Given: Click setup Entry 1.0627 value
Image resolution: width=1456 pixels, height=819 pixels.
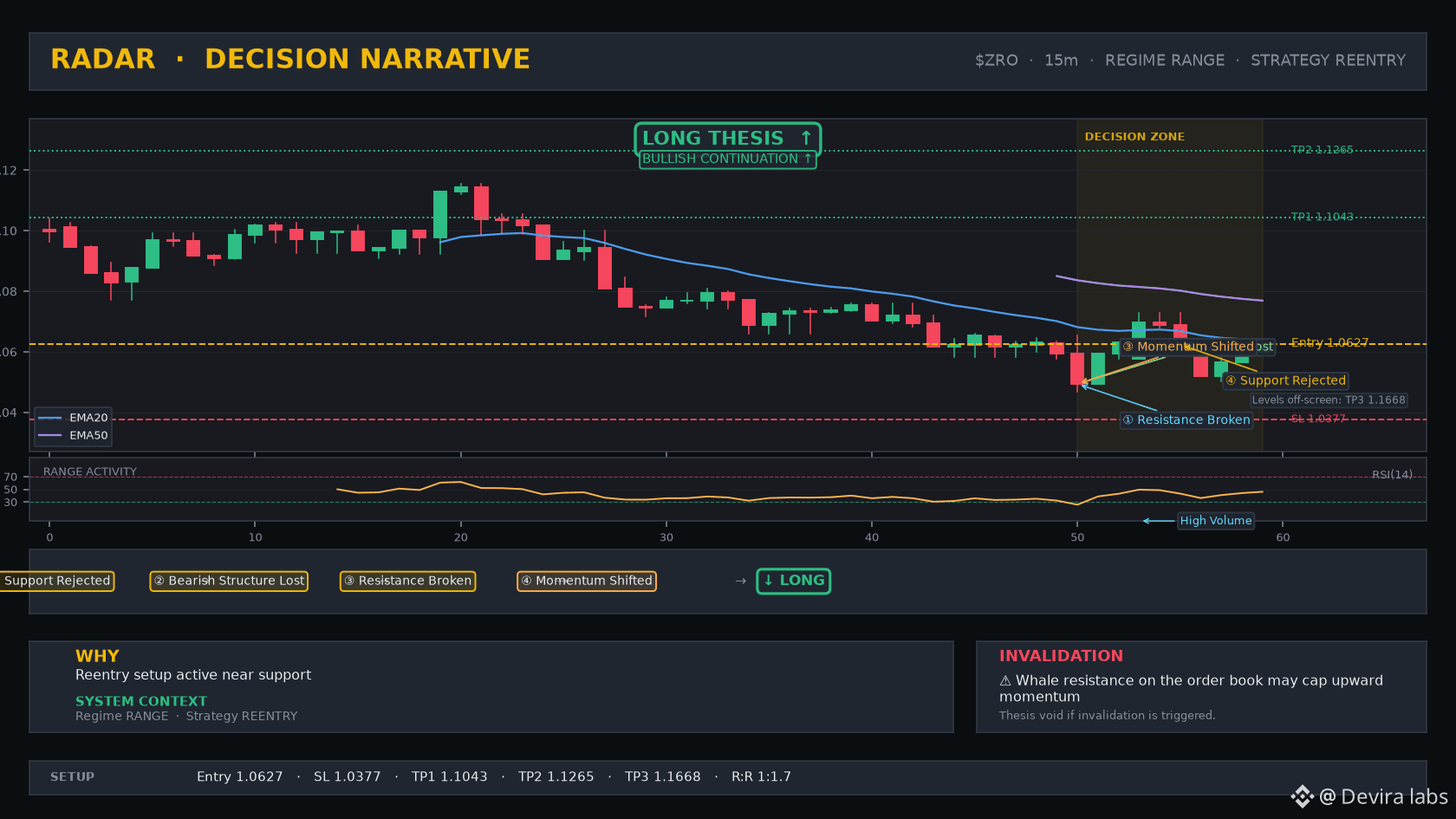Looking at the screenshot, I should click(x=240, y=777).
